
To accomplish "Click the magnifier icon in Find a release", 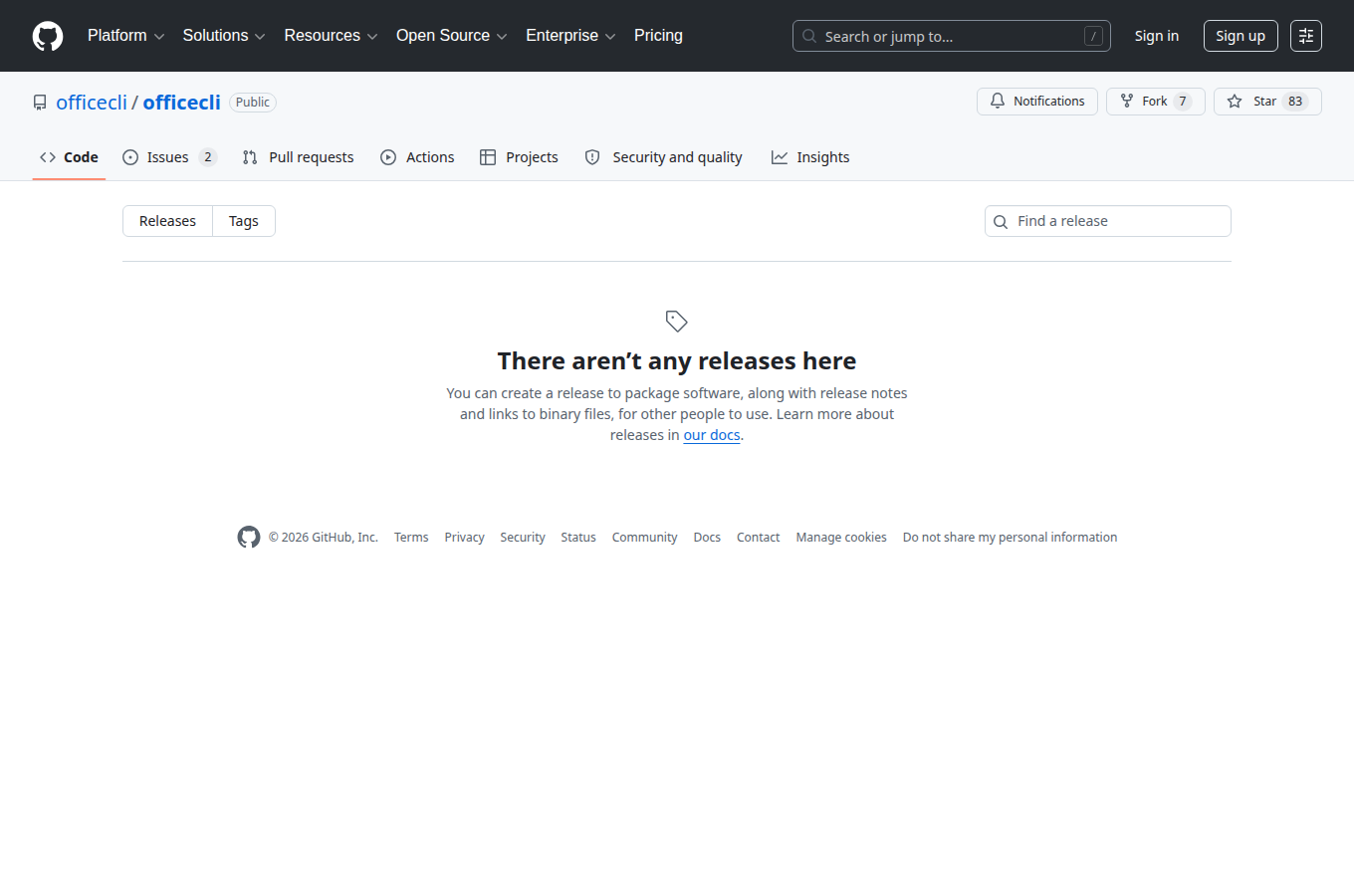I will (1001, 222).
